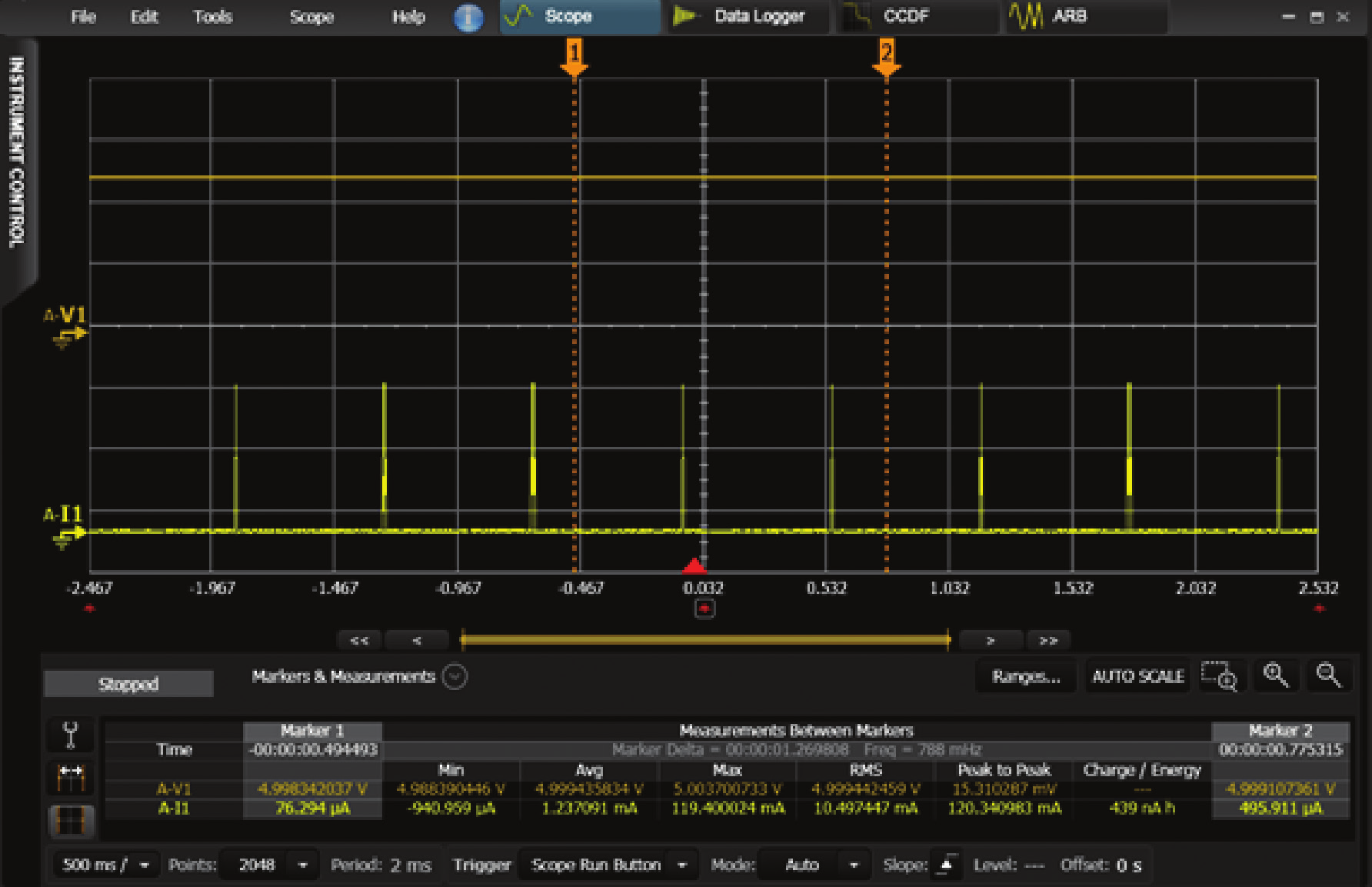The height and width of the screenshot is (887, 1372).
Task: Click the Marker 1 column header
Action: [313, 731]
